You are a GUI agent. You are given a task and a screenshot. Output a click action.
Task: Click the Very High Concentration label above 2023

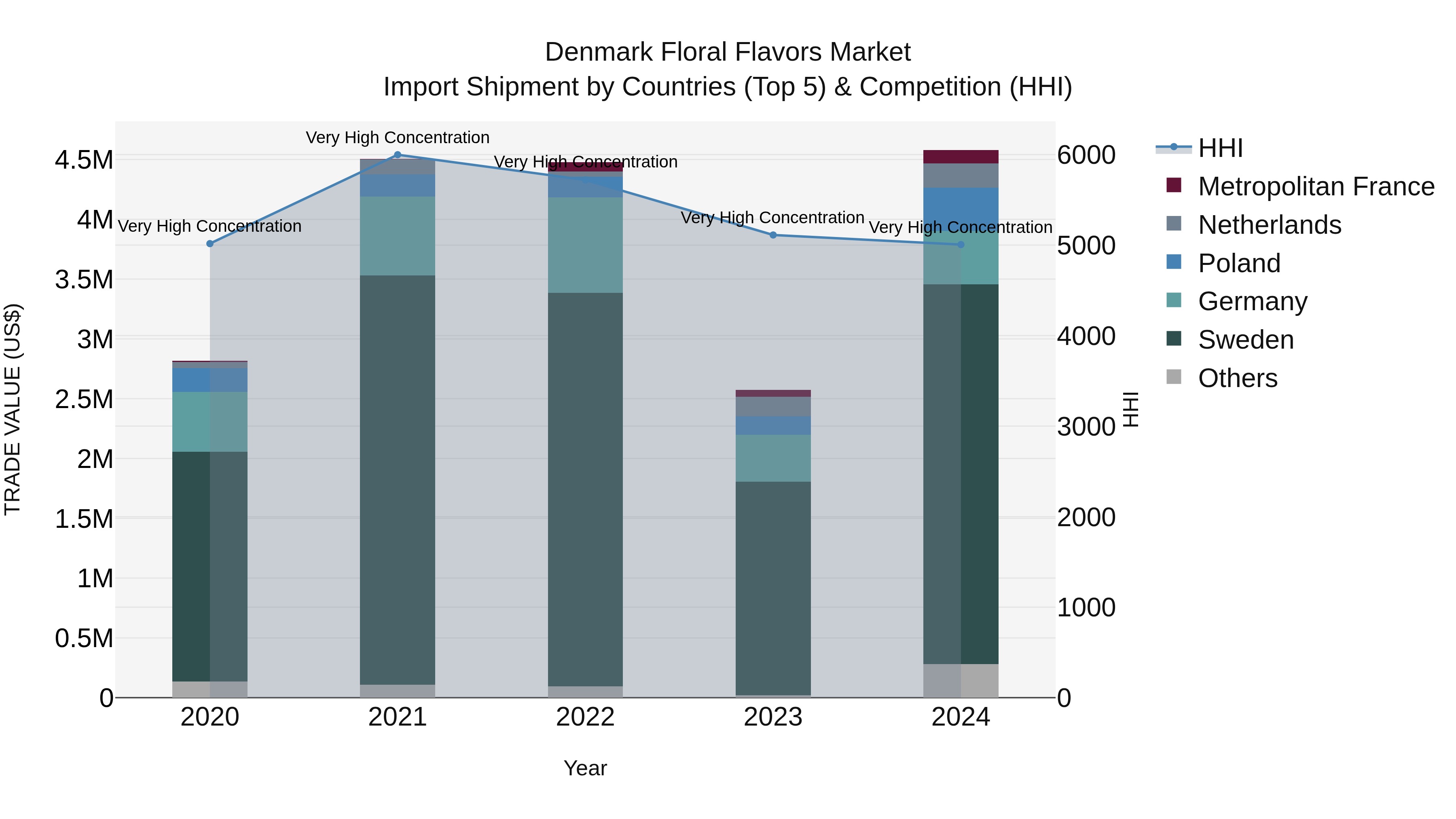point(772,218)
